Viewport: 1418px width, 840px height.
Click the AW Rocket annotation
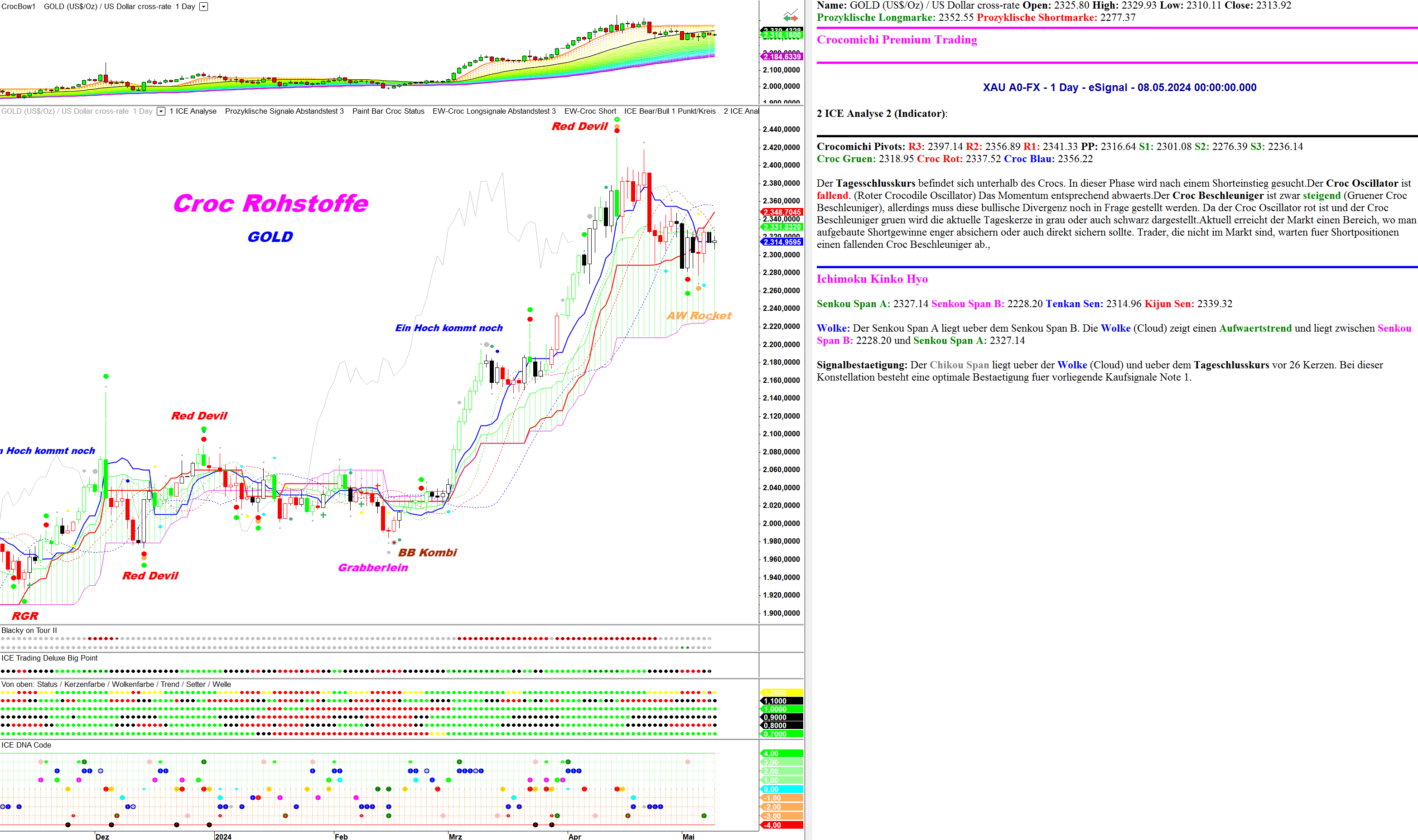[699, 316]
